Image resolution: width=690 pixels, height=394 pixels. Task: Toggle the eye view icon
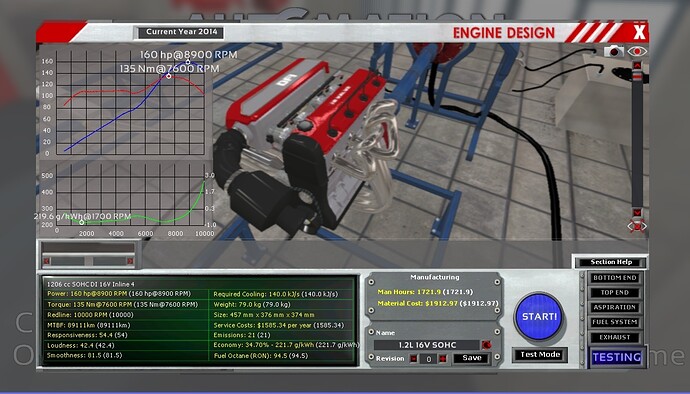pyautogui.click(x=637, y=52)
